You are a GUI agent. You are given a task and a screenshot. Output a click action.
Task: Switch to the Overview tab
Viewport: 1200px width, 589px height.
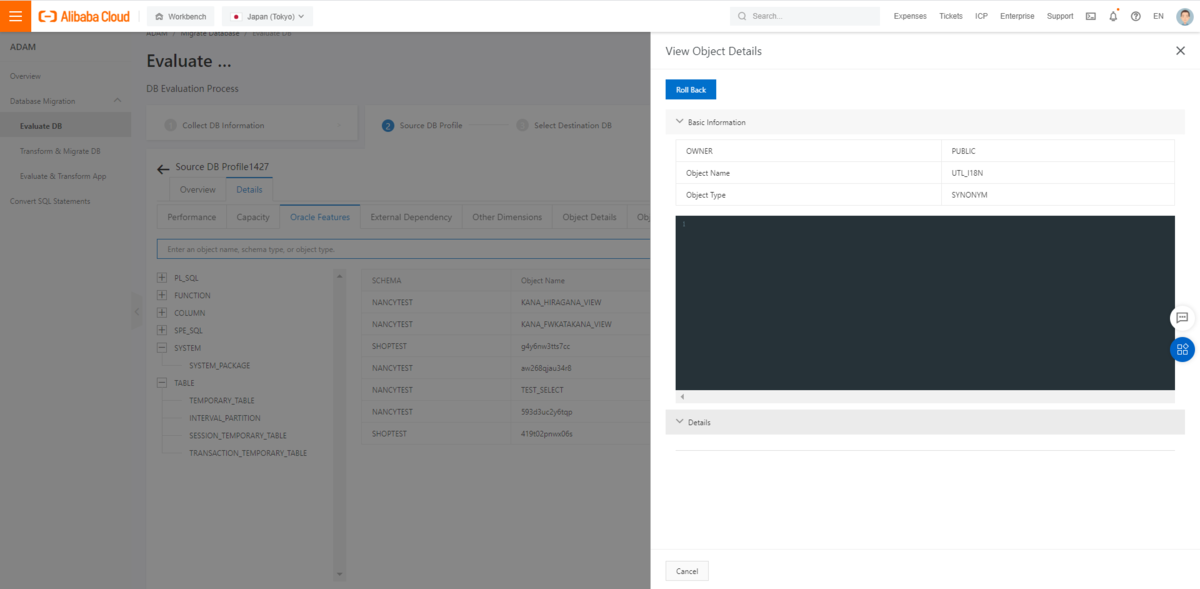point(197,189)
